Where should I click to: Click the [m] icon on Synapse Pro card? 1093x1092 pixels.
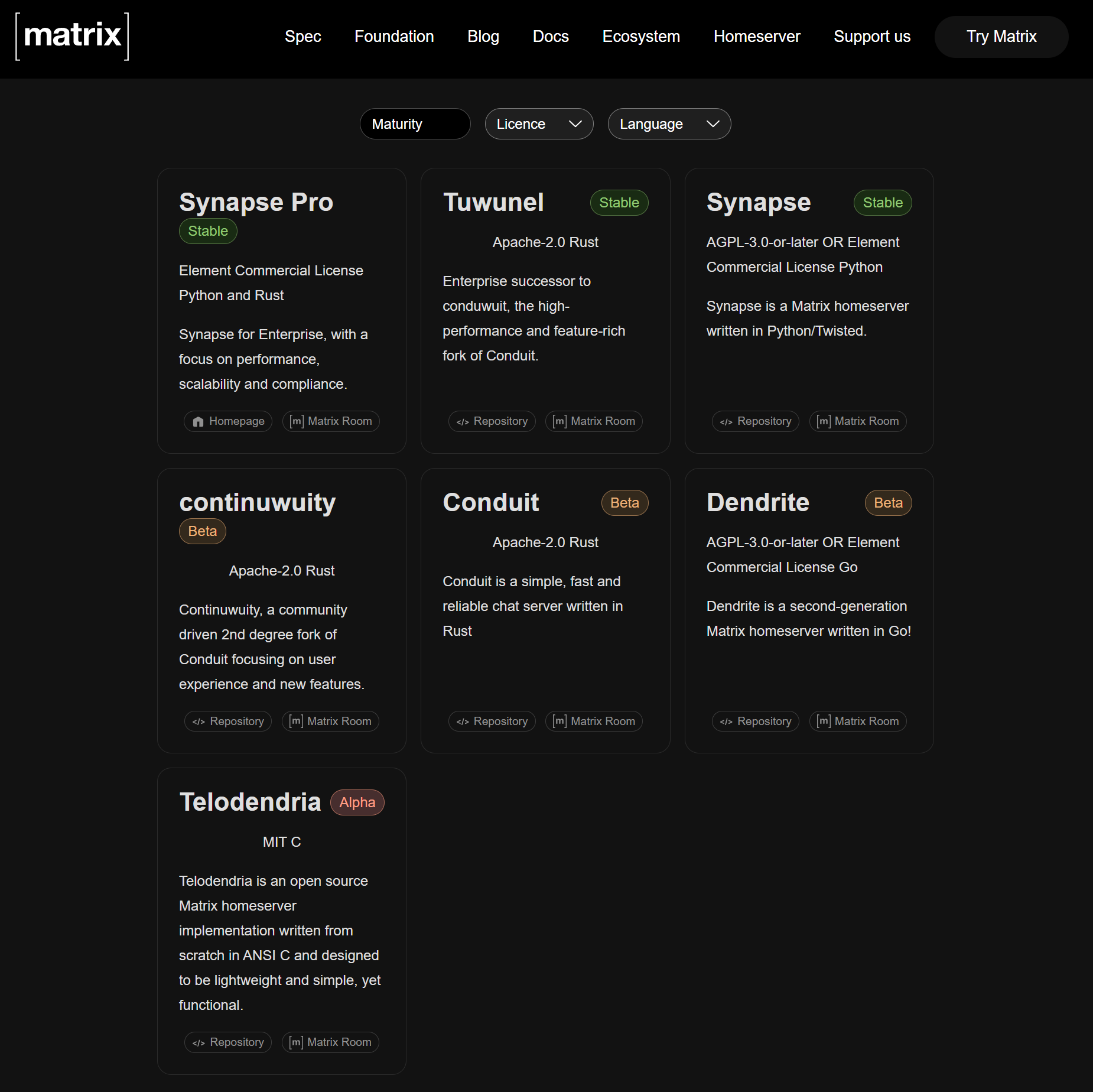pos(297,421)
